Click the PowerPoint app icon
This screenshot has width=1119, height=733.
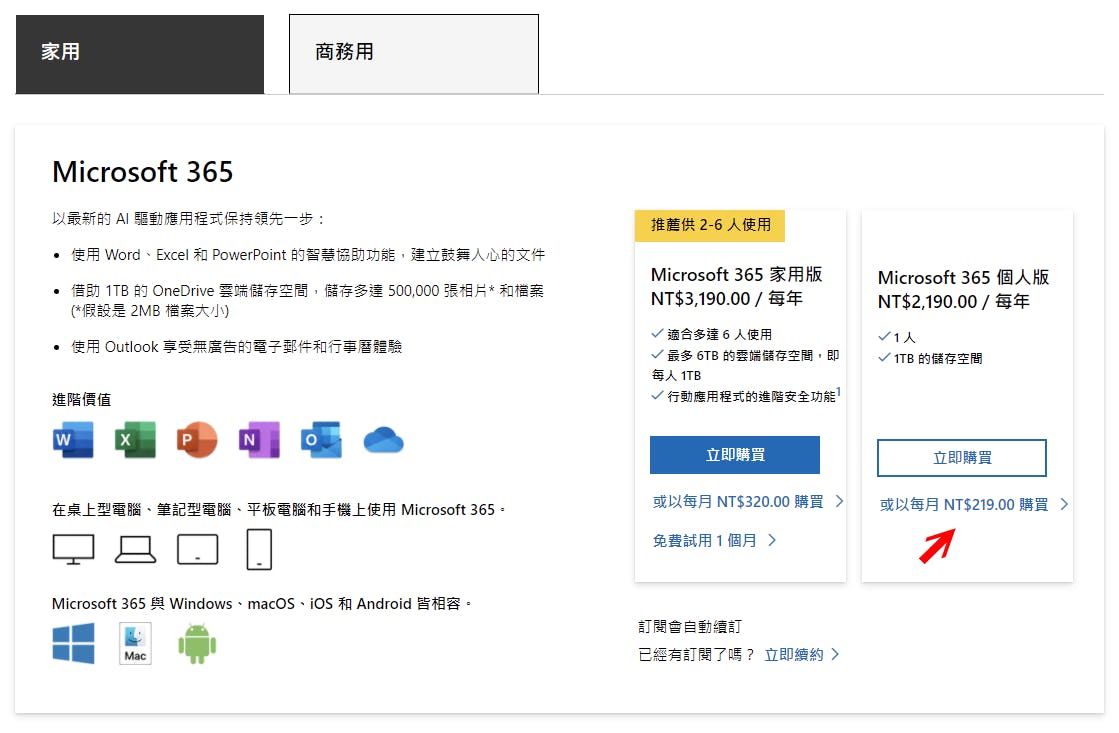[x=197, y=440]
